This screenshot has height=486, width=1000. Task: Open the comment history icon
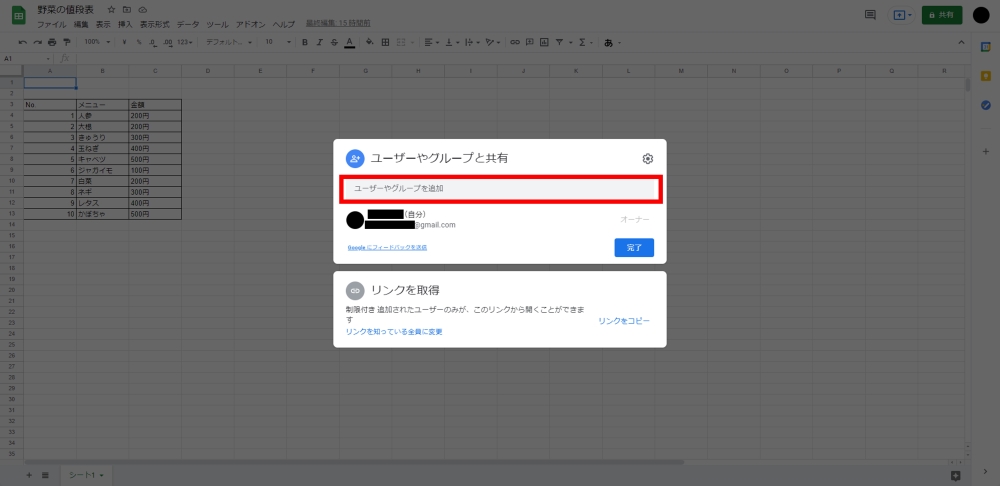869,15
